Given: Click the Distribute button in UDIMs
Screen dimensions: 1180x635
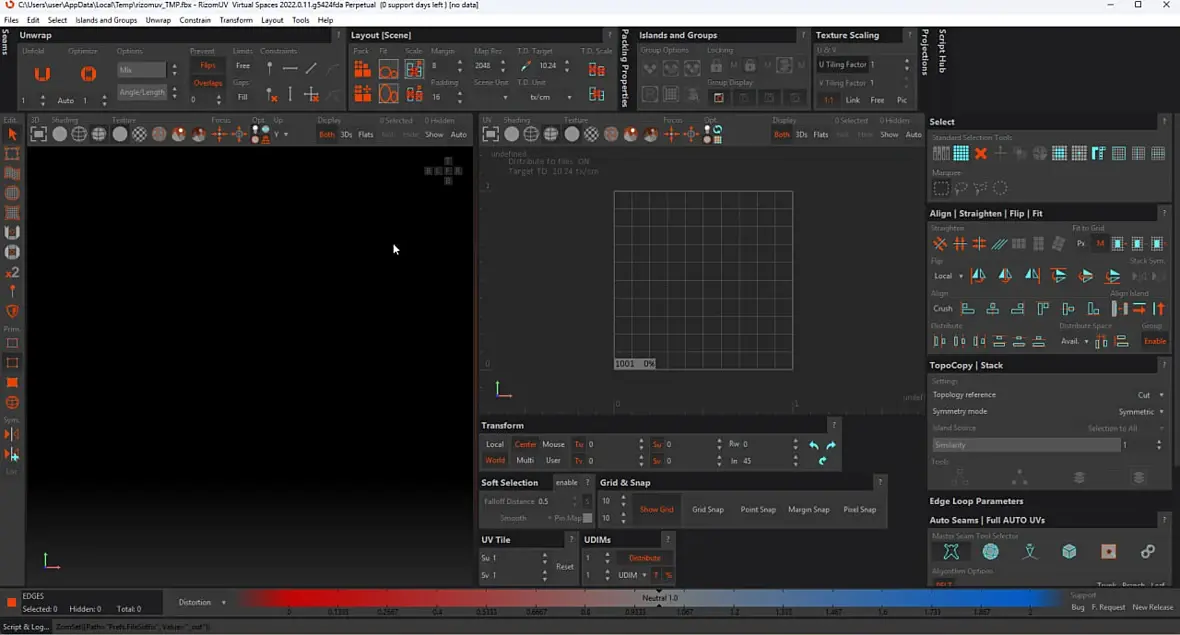Looking at the screenshot, I should 644,558.
